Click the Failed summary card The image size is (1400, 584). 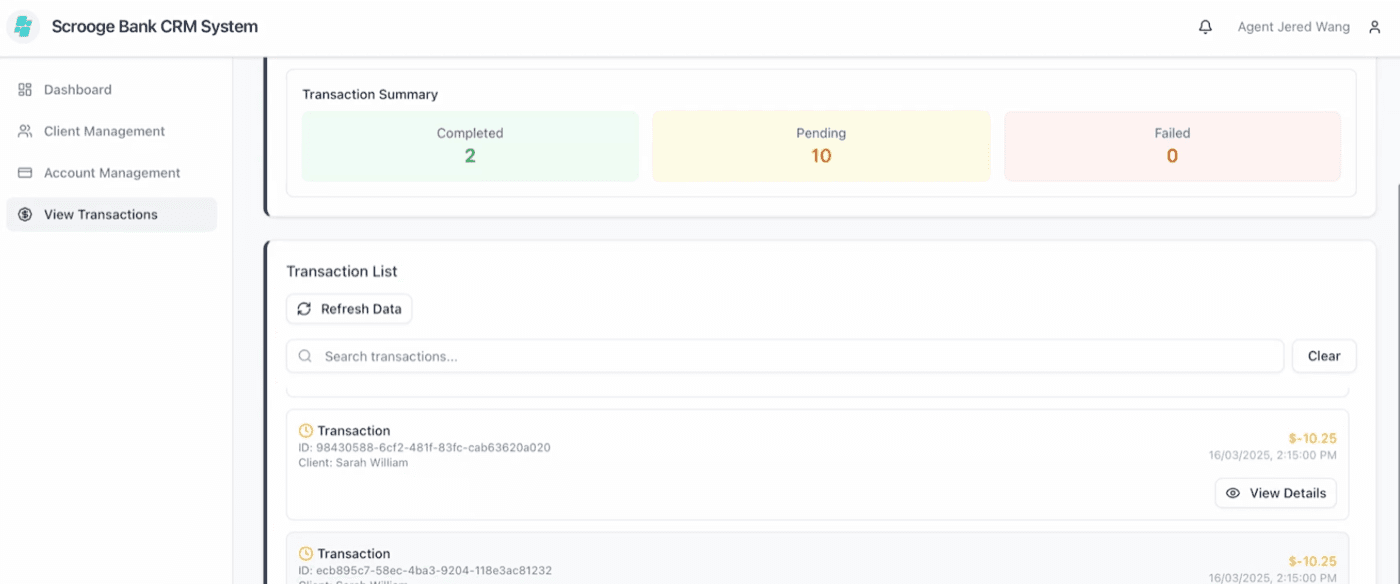[1172, 146]
